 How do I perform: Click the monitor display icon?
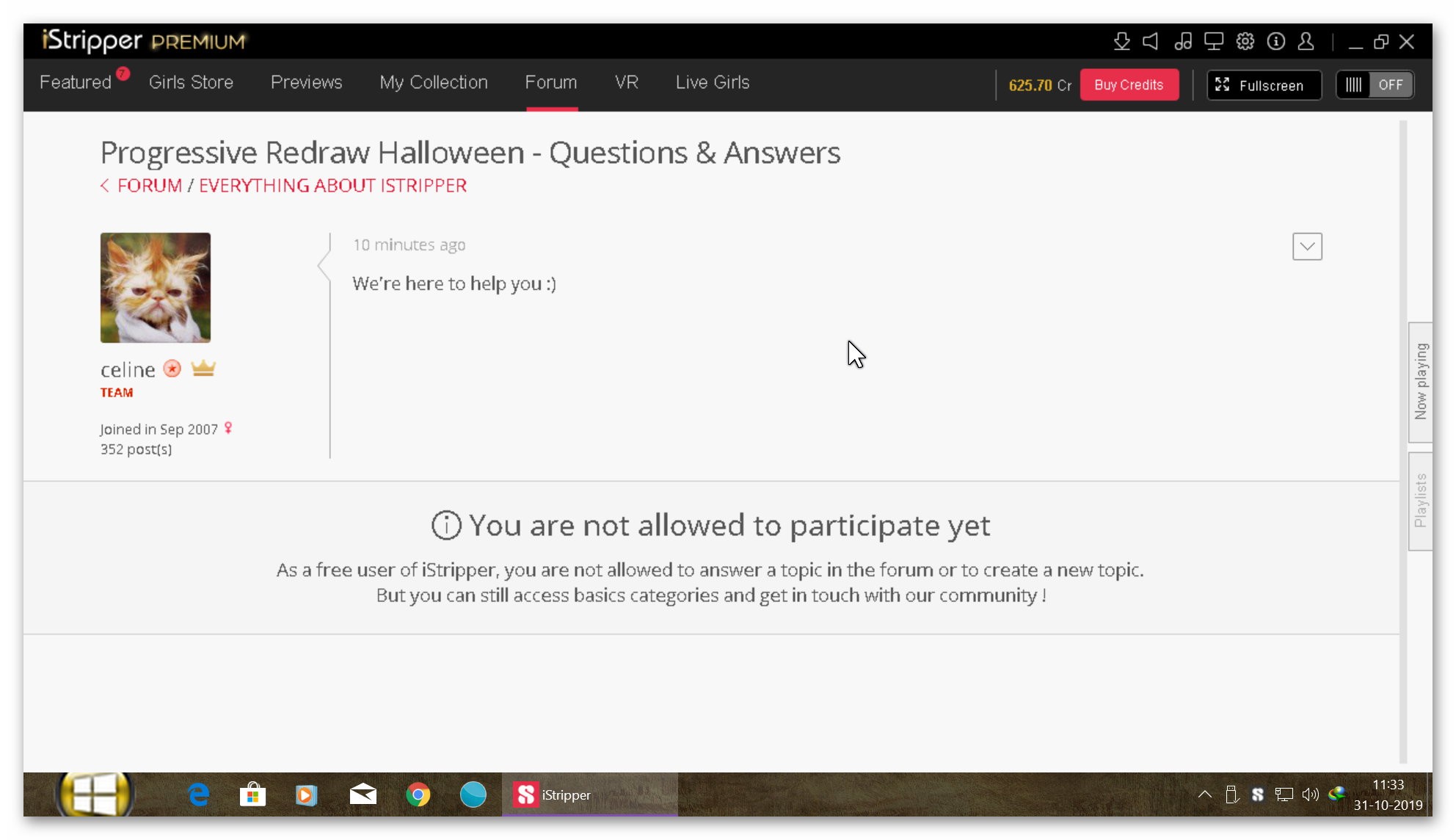point(1214,42)
